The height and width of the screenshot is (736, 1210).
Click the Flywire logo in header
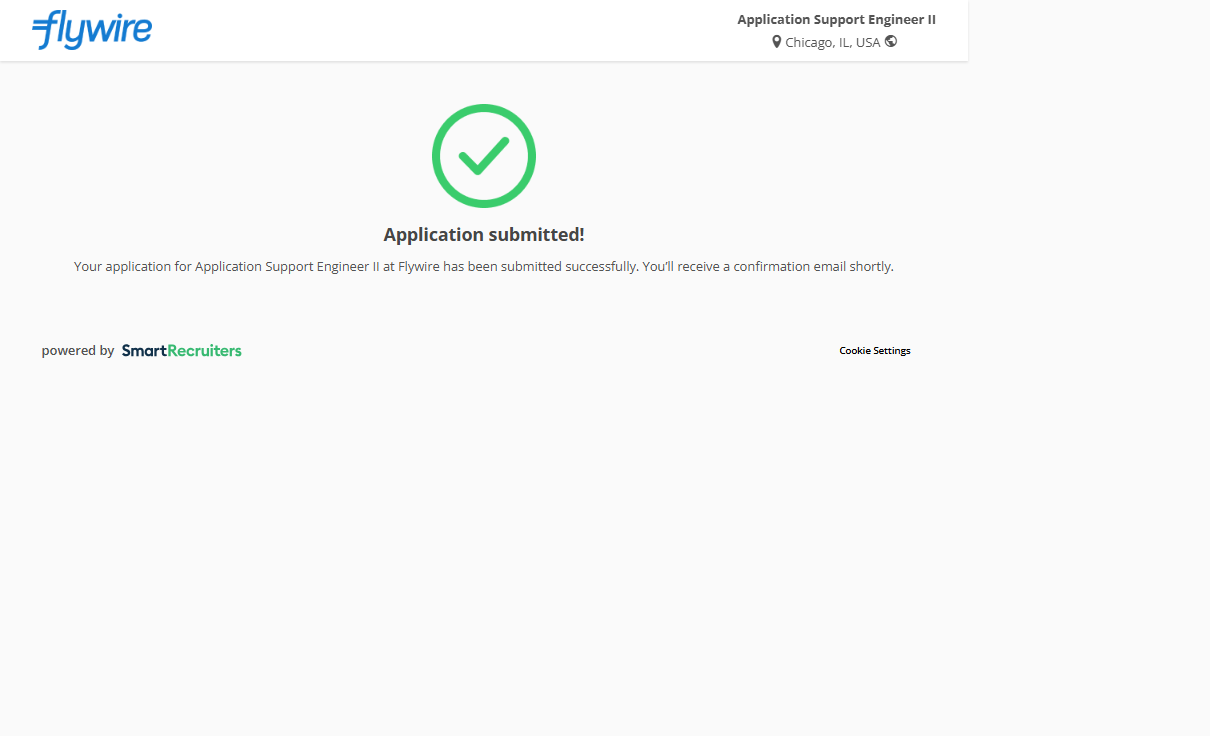coord(92,30)
